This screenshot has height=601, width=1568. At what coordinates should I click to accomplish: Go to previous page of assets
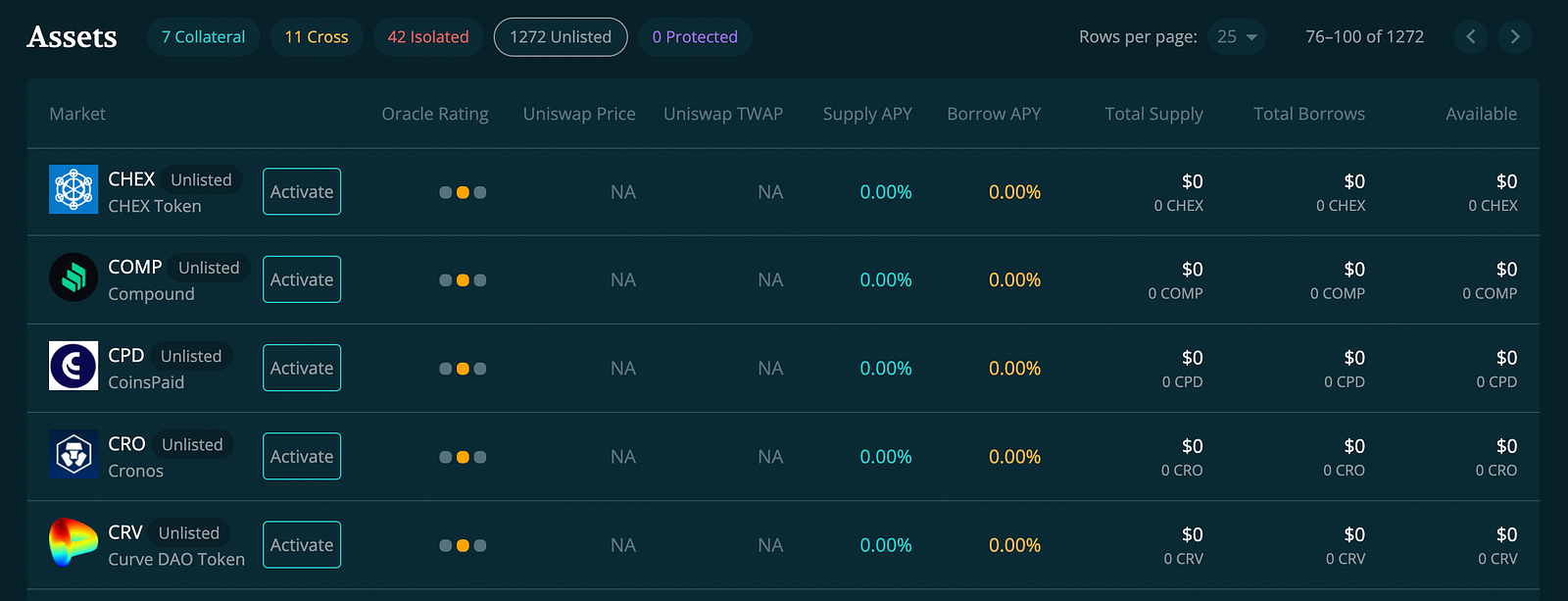click(x=1471, y=37)
